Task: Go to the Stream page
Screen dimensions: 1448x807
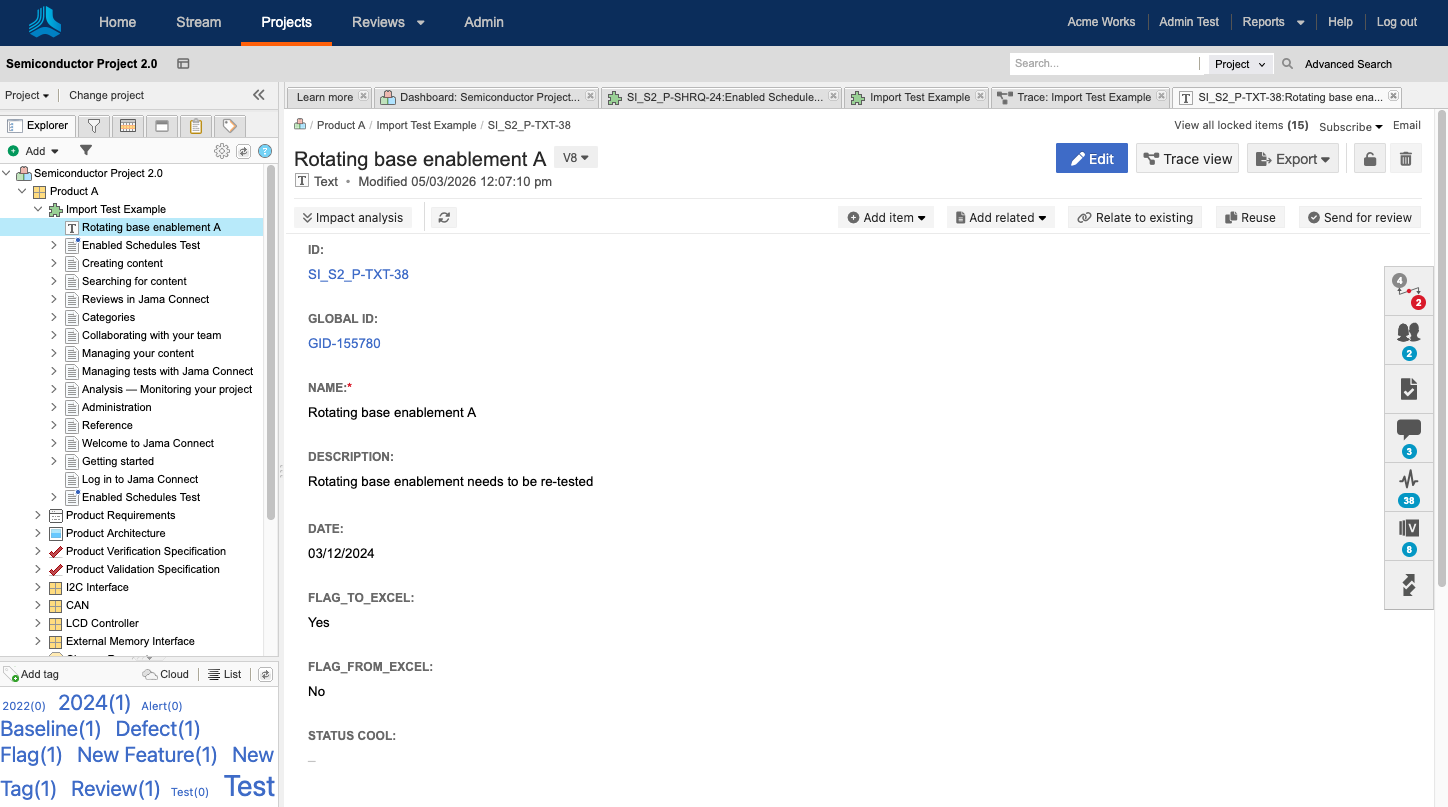Action: 199,22
